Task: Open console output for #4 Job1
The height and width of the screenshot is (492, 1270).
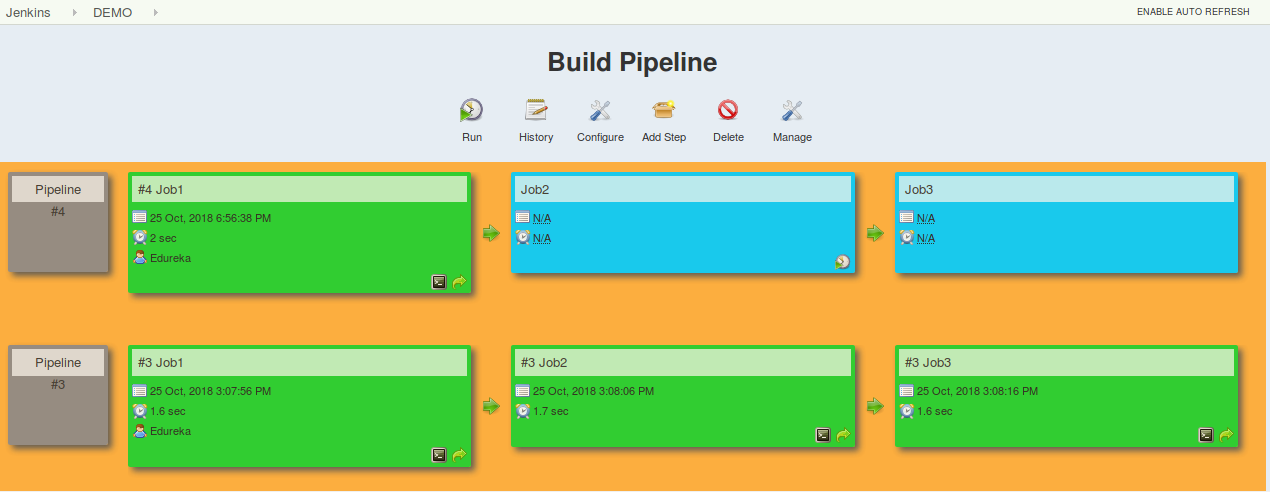Action: tap(439, 282)
